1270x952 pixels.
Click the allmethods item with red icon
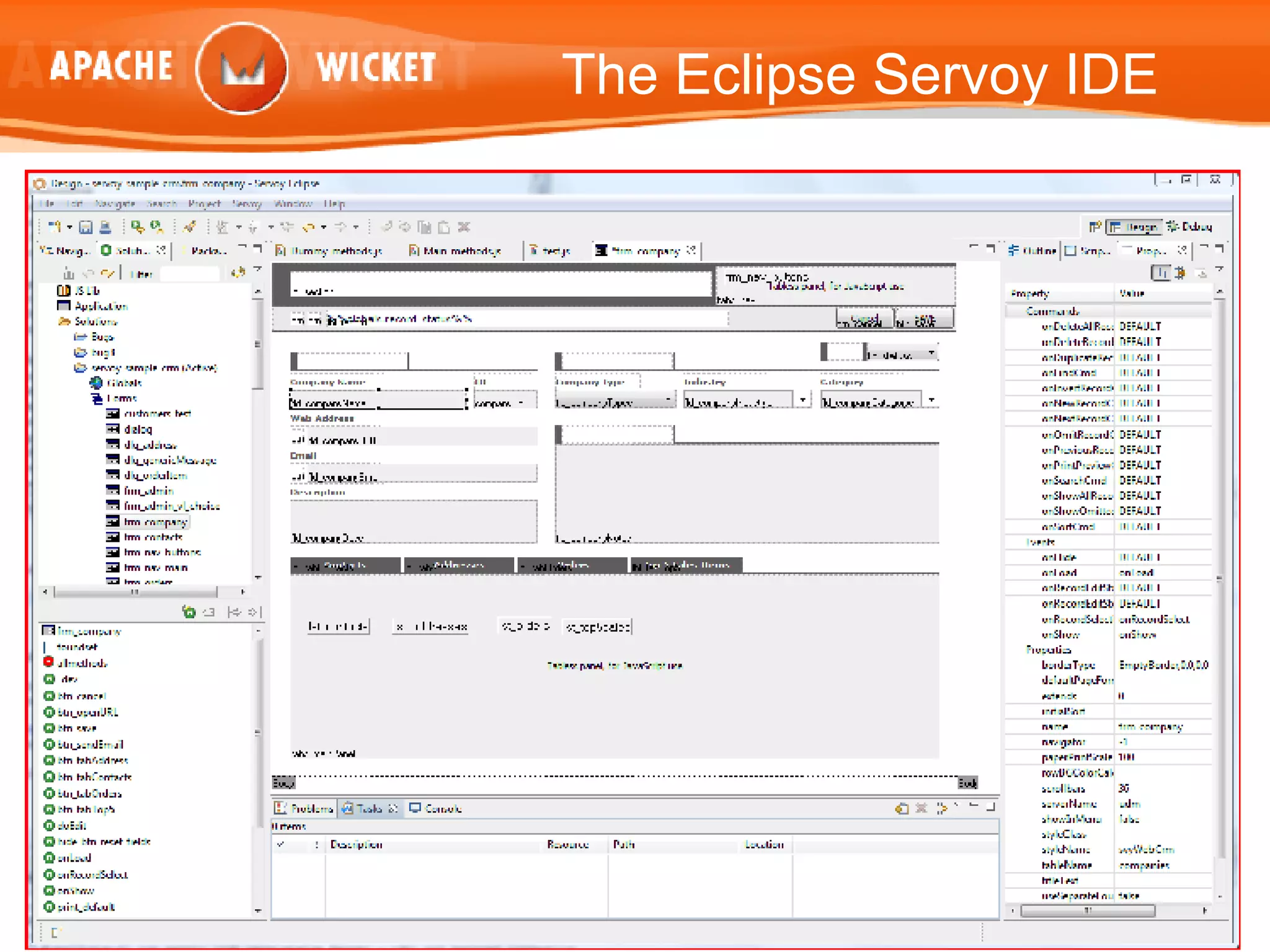(x=76, y=663)
